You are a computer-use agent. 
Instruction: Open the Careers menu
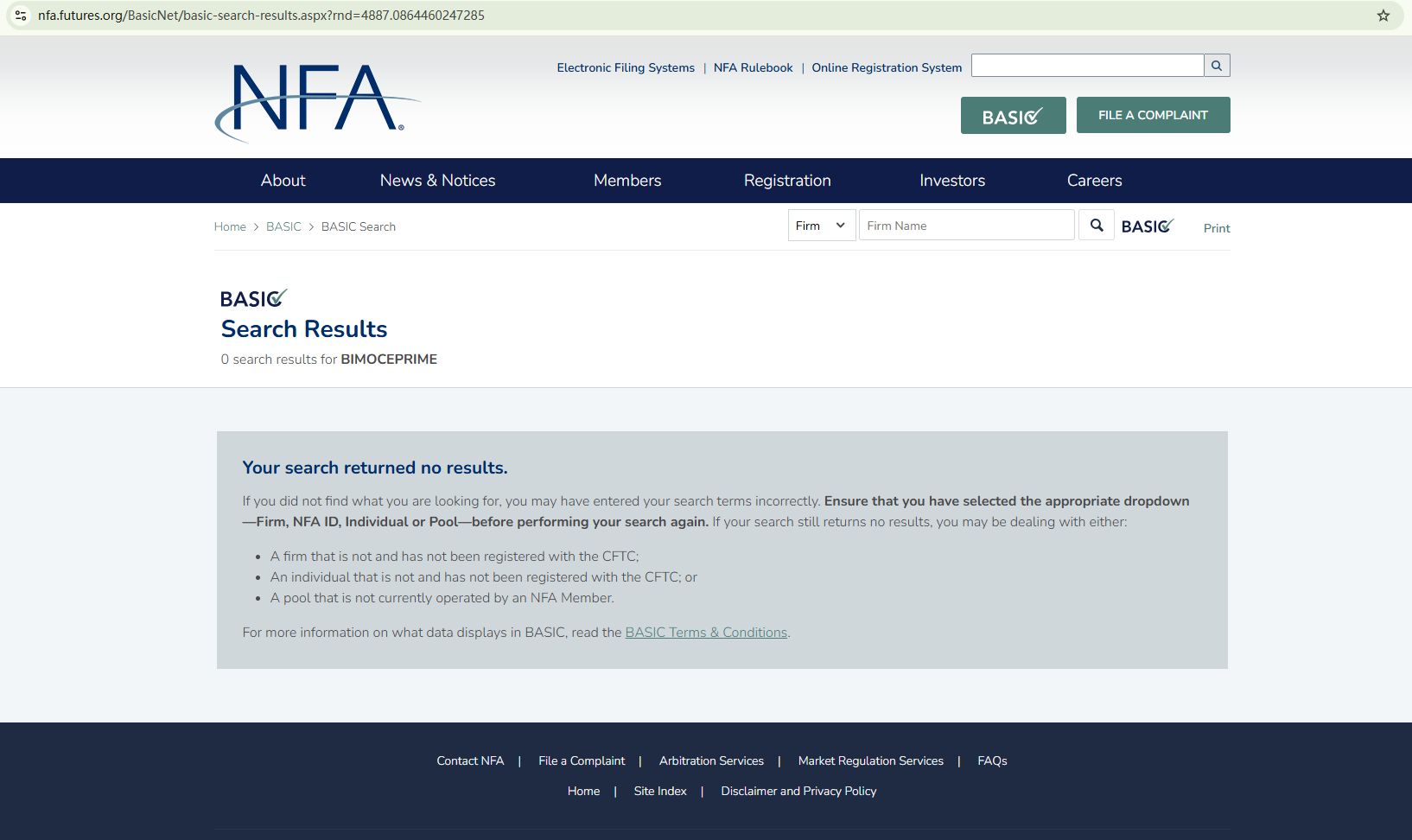(1094, 181)
